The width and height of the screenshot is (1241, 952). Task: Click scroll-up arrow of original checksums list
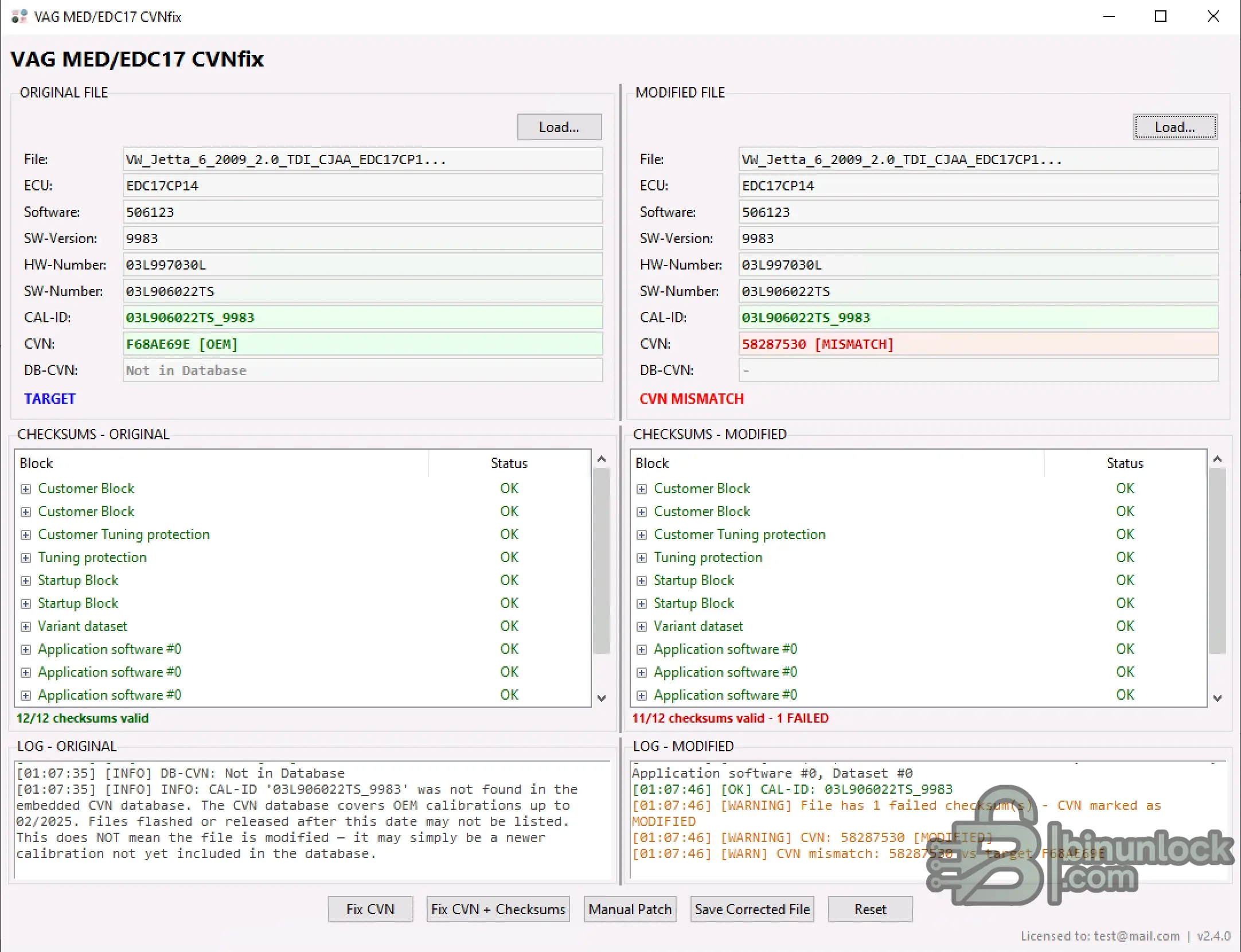tap(602, 459)
